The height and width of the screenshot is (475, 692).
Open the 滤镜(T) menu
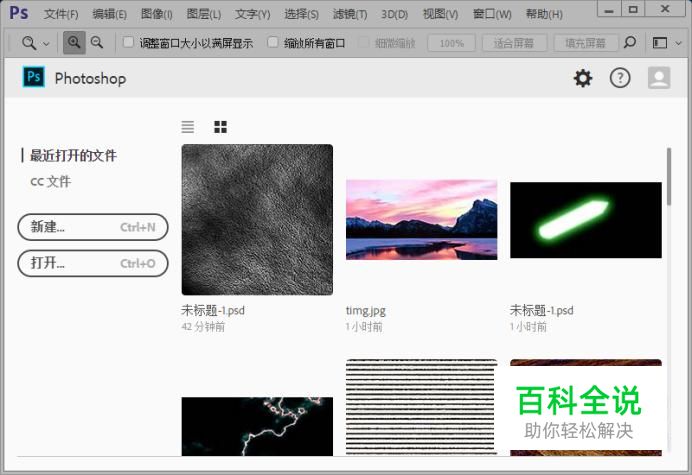click(x=350, y=14)
